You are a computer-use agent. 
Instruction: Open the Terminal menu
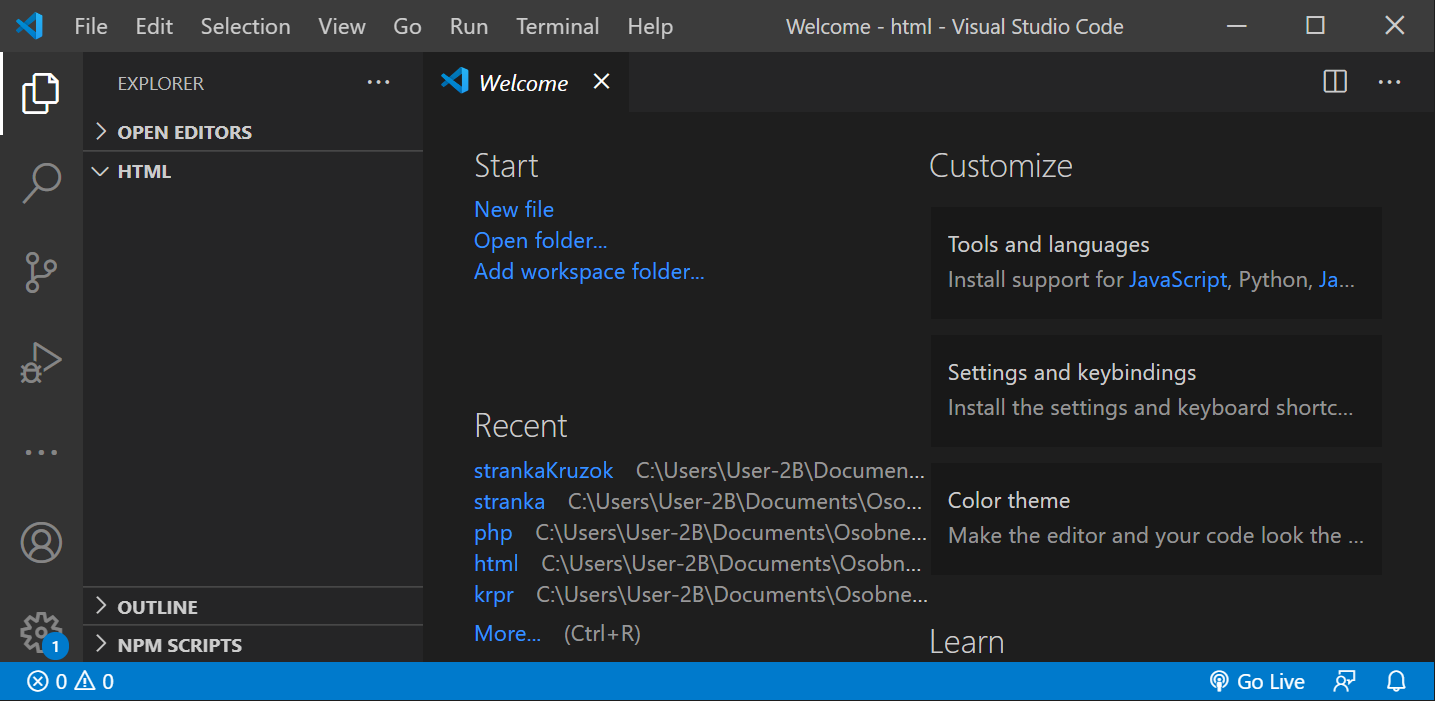[x=558, y=26]
